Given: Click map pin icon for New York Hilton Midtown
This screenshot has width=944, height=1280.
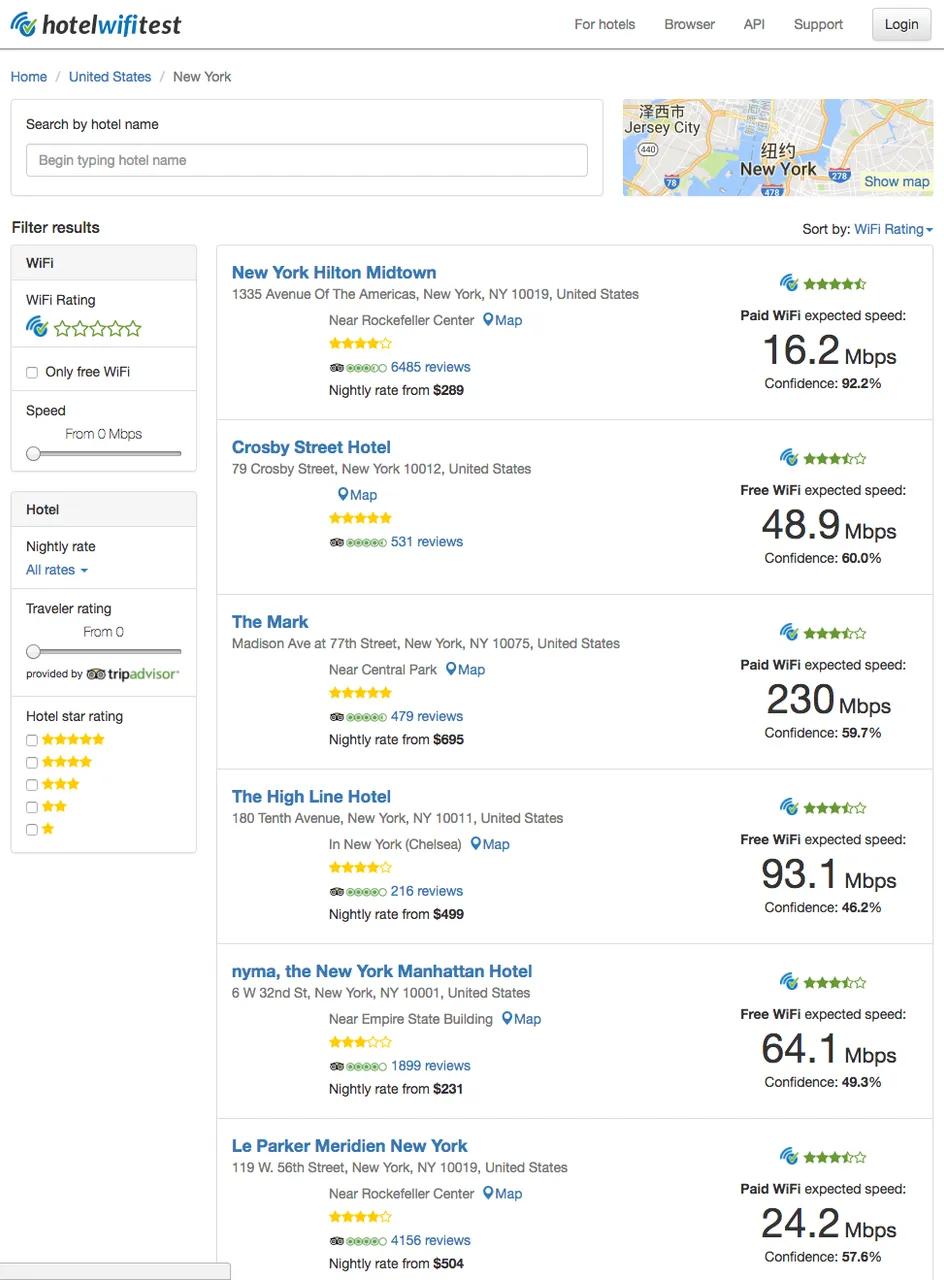Looking at the screenshot, I should tap(488, 320).
